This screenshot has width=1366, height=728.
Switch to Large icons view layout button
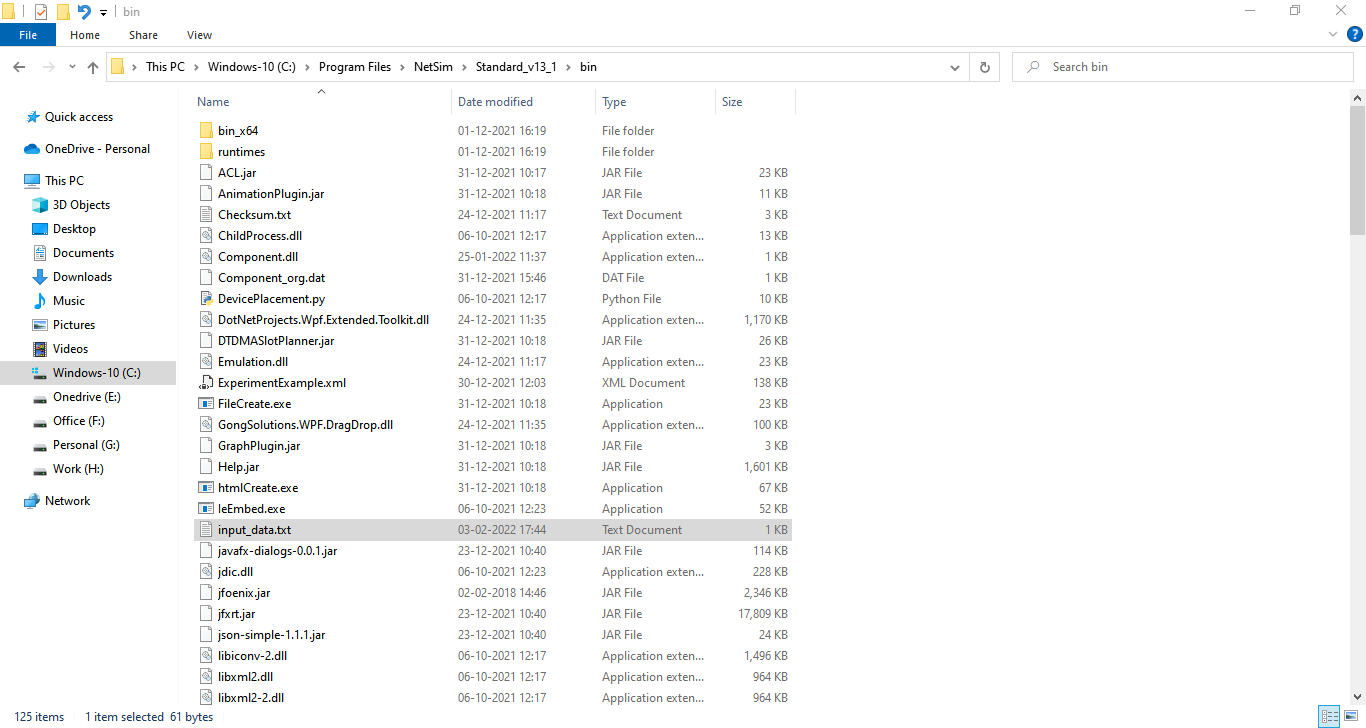click(x=1351, y=716)
